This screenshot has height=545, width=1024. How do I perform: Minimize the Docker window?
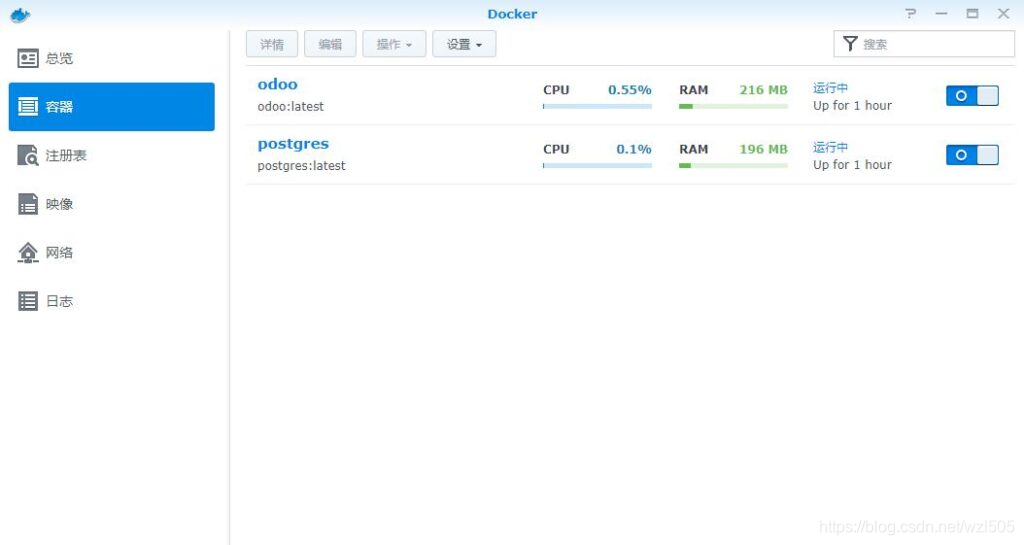[941, 13]
